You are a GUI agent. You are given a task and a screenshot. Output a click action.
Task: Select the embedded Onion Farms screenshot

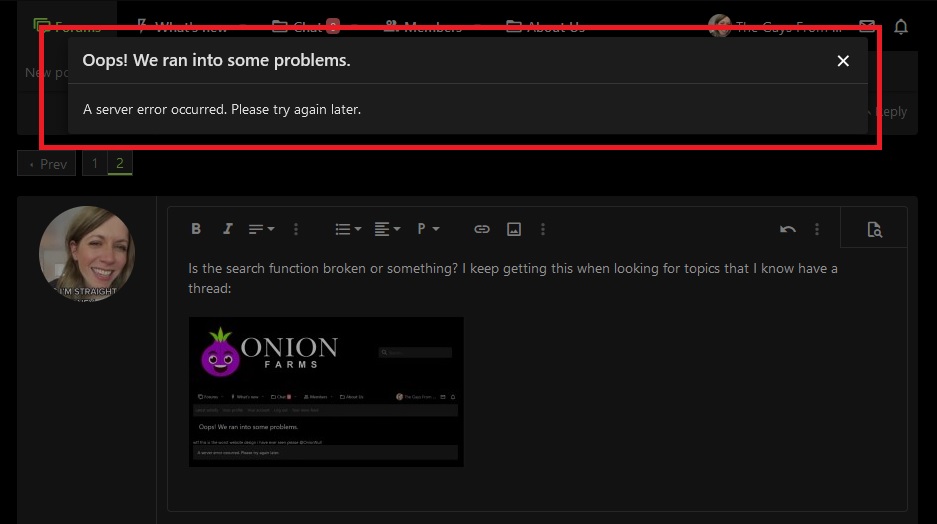tap(326, 391)
